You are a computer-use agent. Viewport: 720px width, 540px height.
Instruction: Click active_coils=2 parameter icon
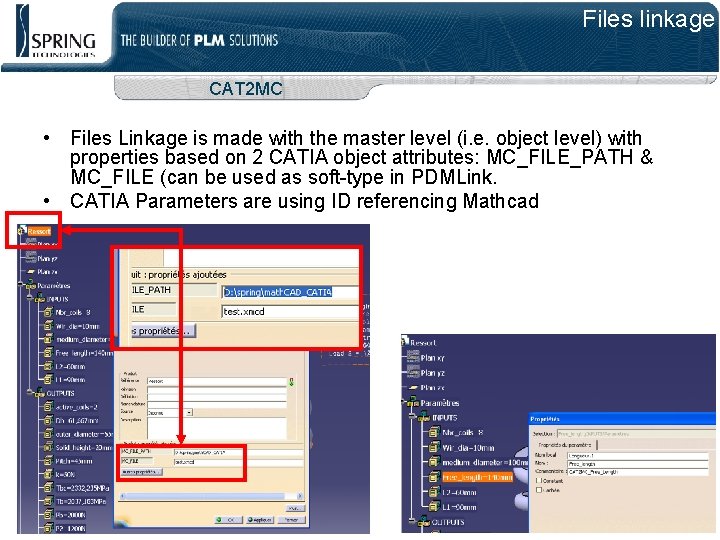(48, 407)
